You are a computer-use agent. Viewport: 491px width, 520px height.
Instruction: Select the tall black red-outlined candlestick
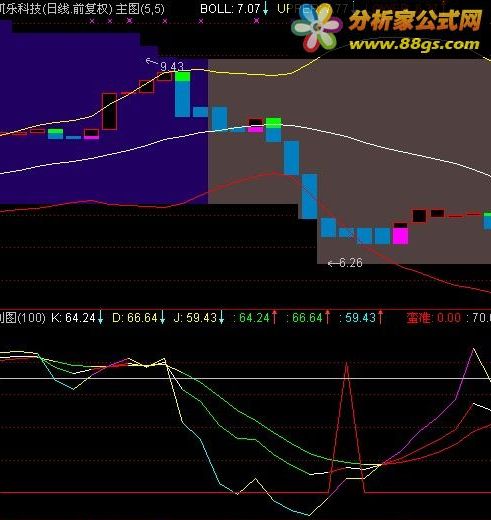pyautogui.click(x=109, y=111)
